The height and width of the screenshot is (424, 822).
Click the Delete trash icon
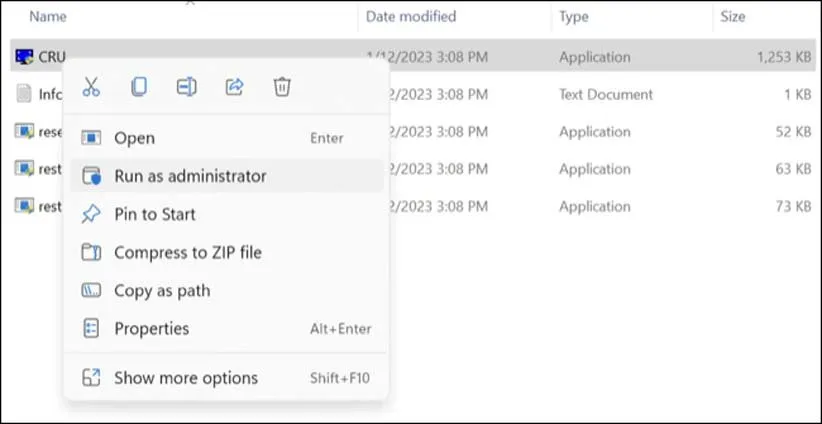282,87
